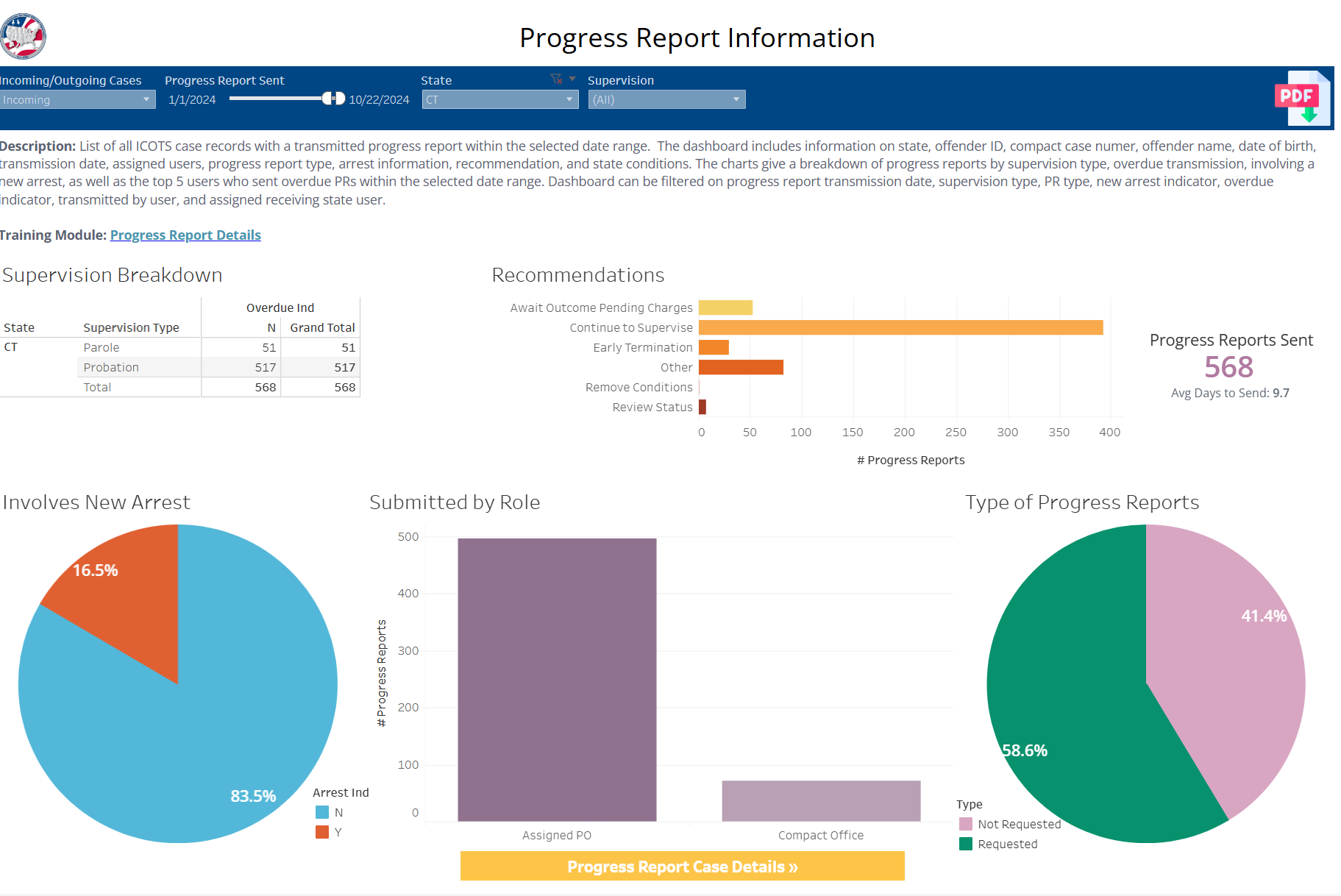Click the 10/22/2024 end date field
The image size is (1341, 896).
click(379, 100)
